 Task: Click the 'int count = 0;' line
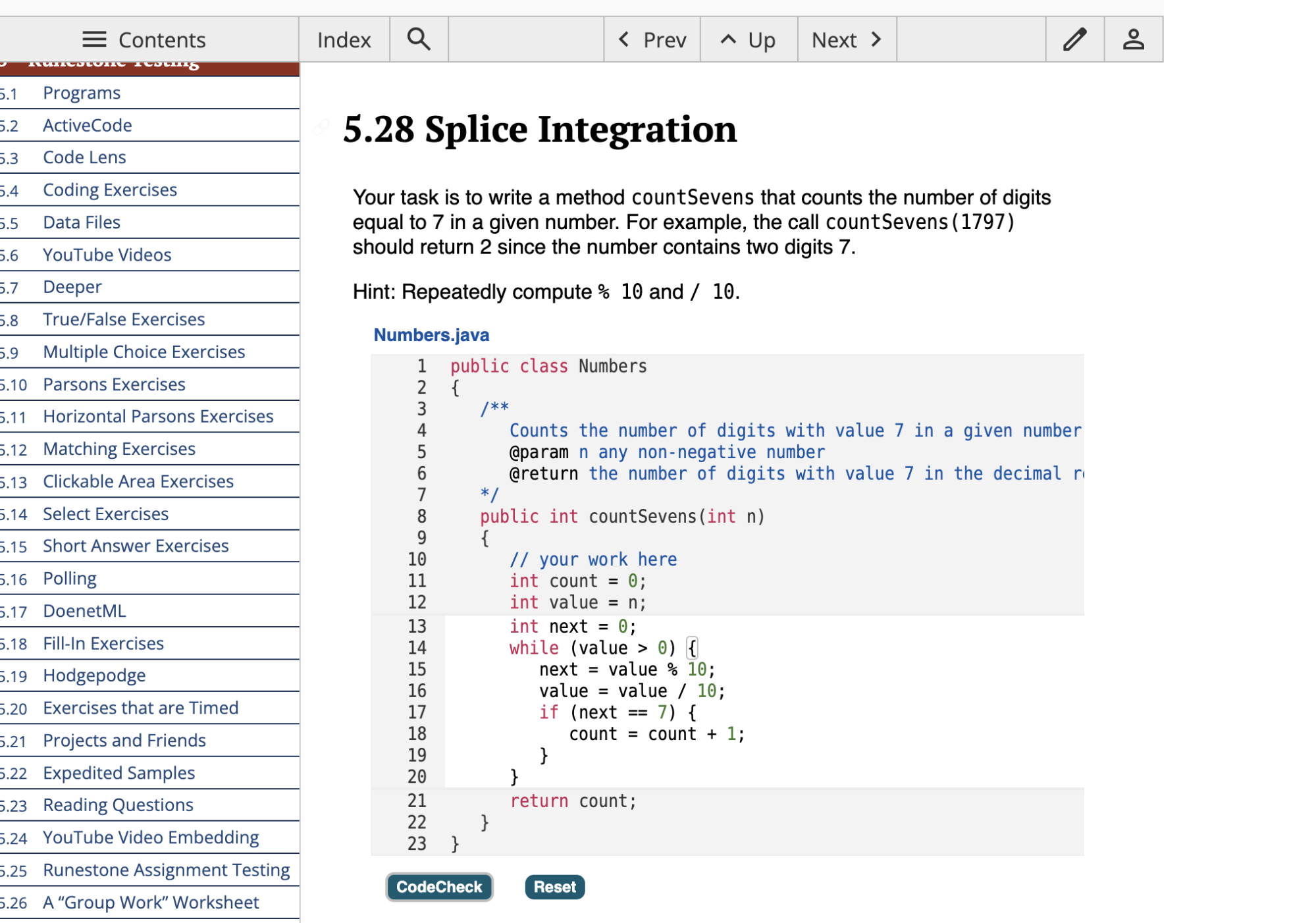click(x=578, y=581)
